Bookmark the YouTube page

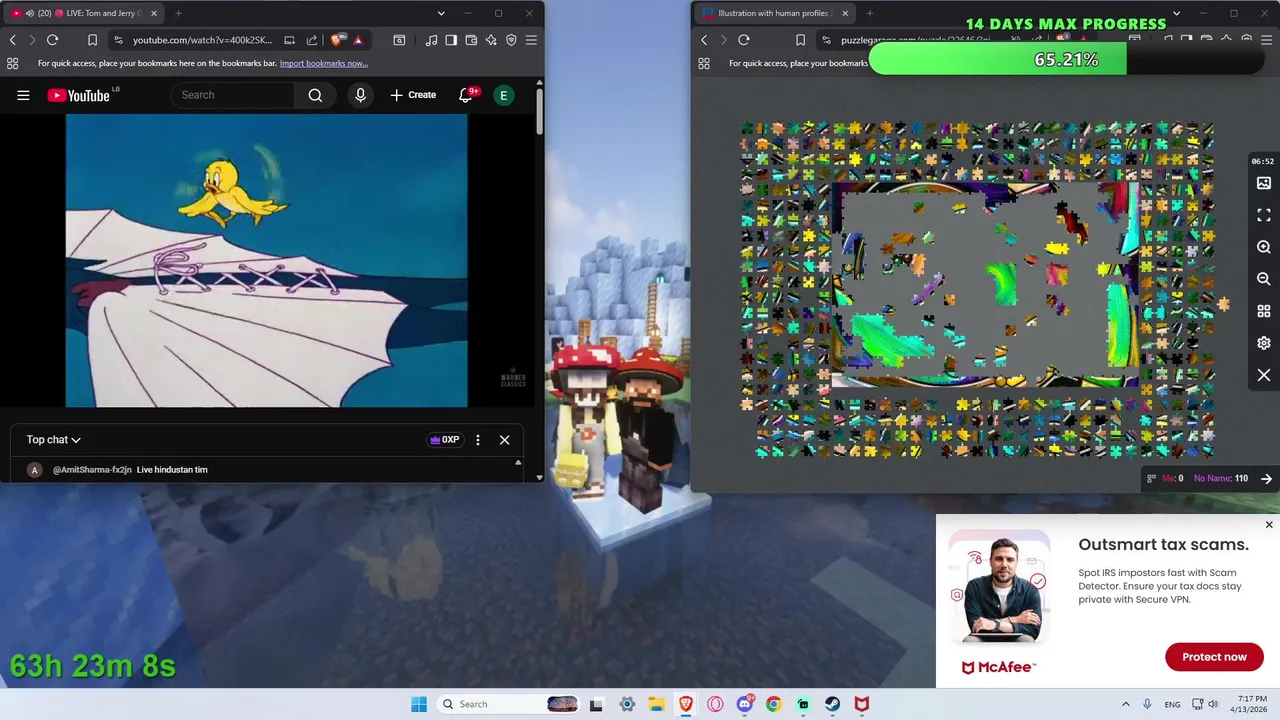click(92, 40)
